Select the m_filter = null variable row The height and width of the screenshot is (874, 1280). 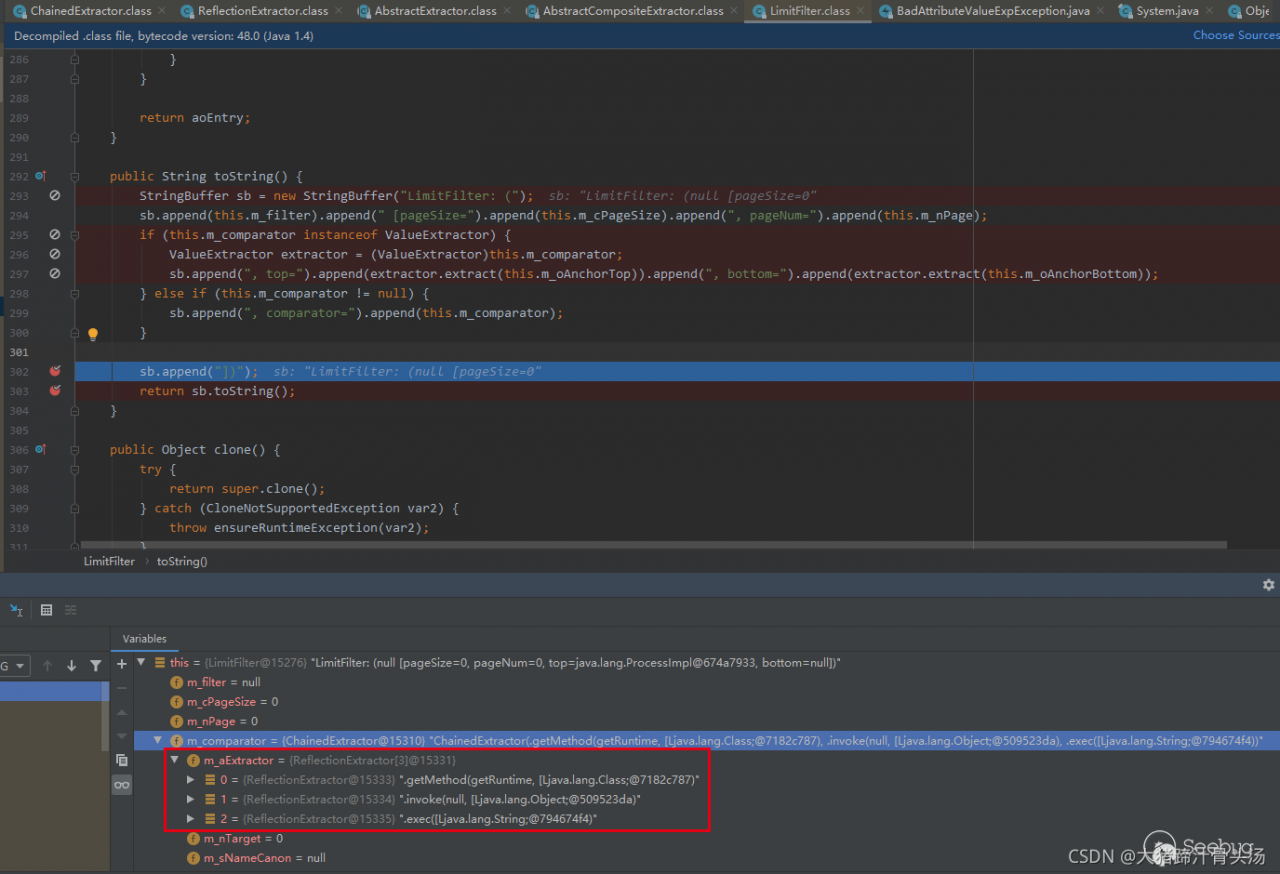pos(224,683)
